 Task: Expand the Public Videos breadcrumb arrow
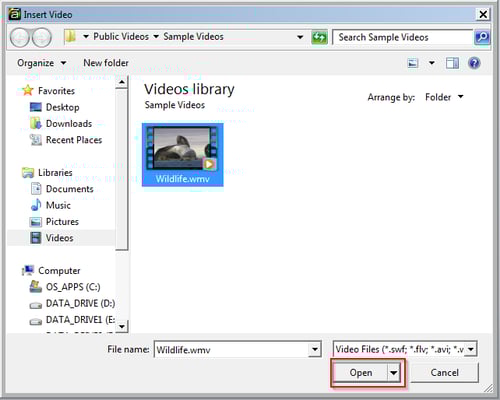click(x=156, y=36)
